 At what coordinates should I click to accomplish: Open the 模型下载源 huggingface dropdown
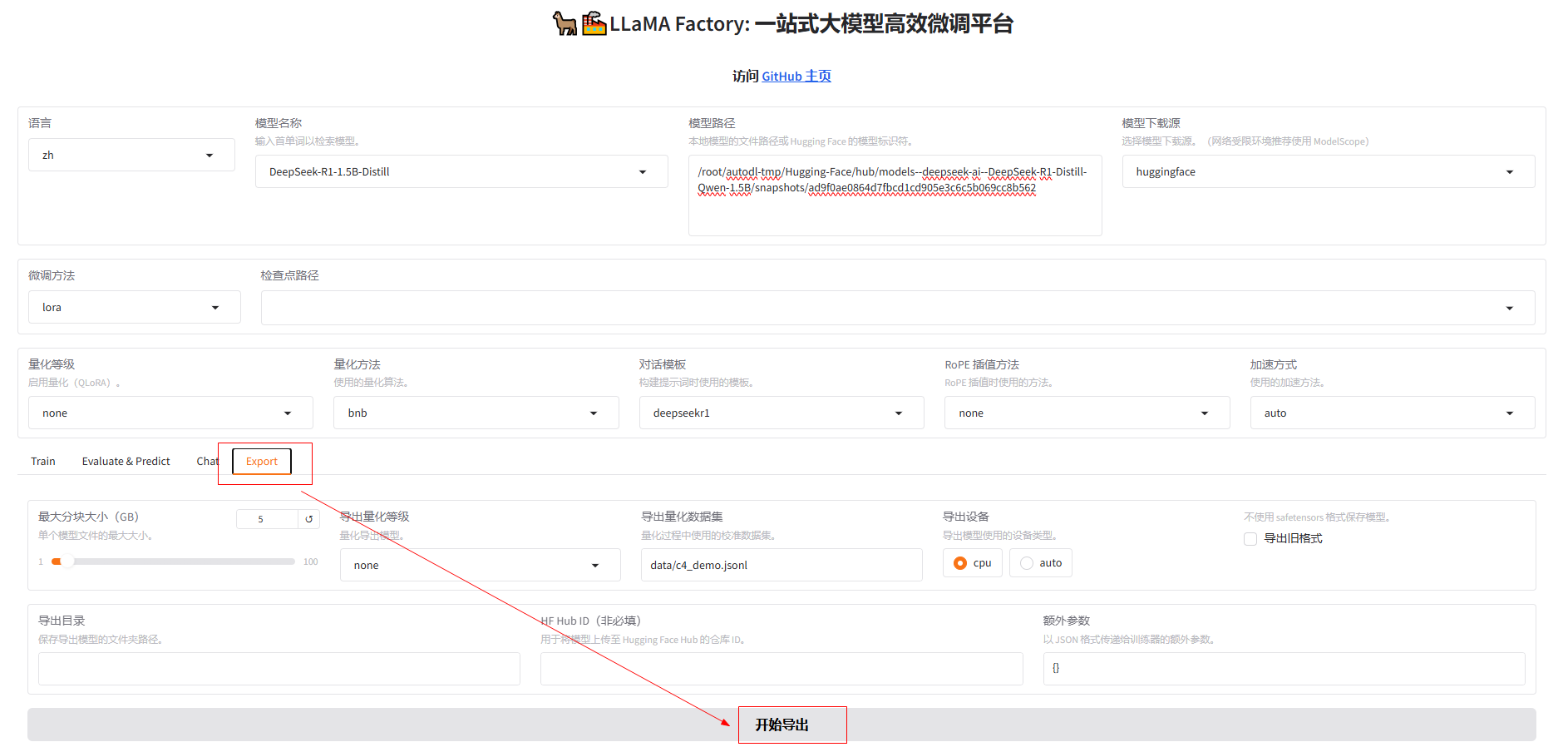pos(1328,171)
